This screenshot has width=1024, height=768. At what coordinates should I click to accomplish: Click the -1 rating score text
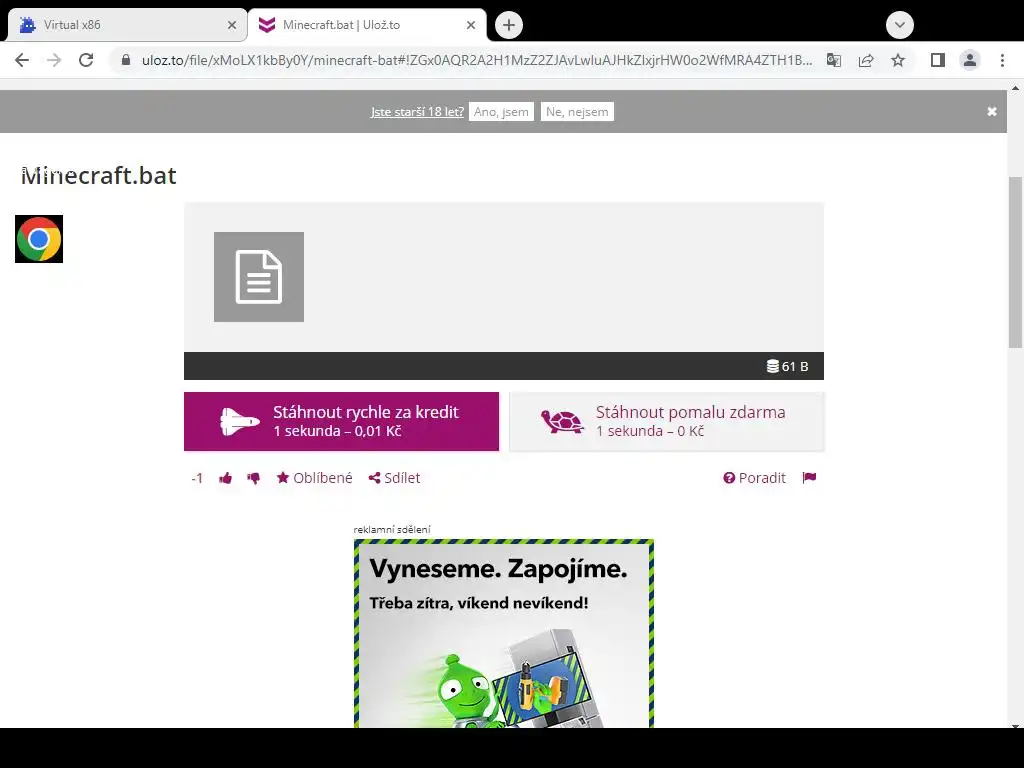click(197, 479)
